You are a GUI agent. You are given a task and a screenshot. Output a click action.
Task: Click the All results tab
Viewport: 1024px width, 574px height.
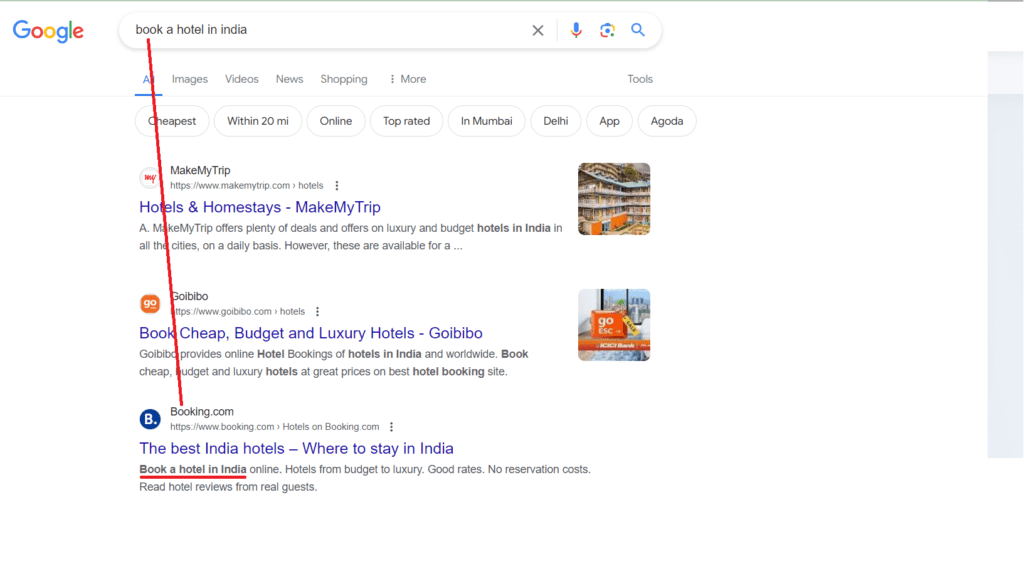(148, 80)
